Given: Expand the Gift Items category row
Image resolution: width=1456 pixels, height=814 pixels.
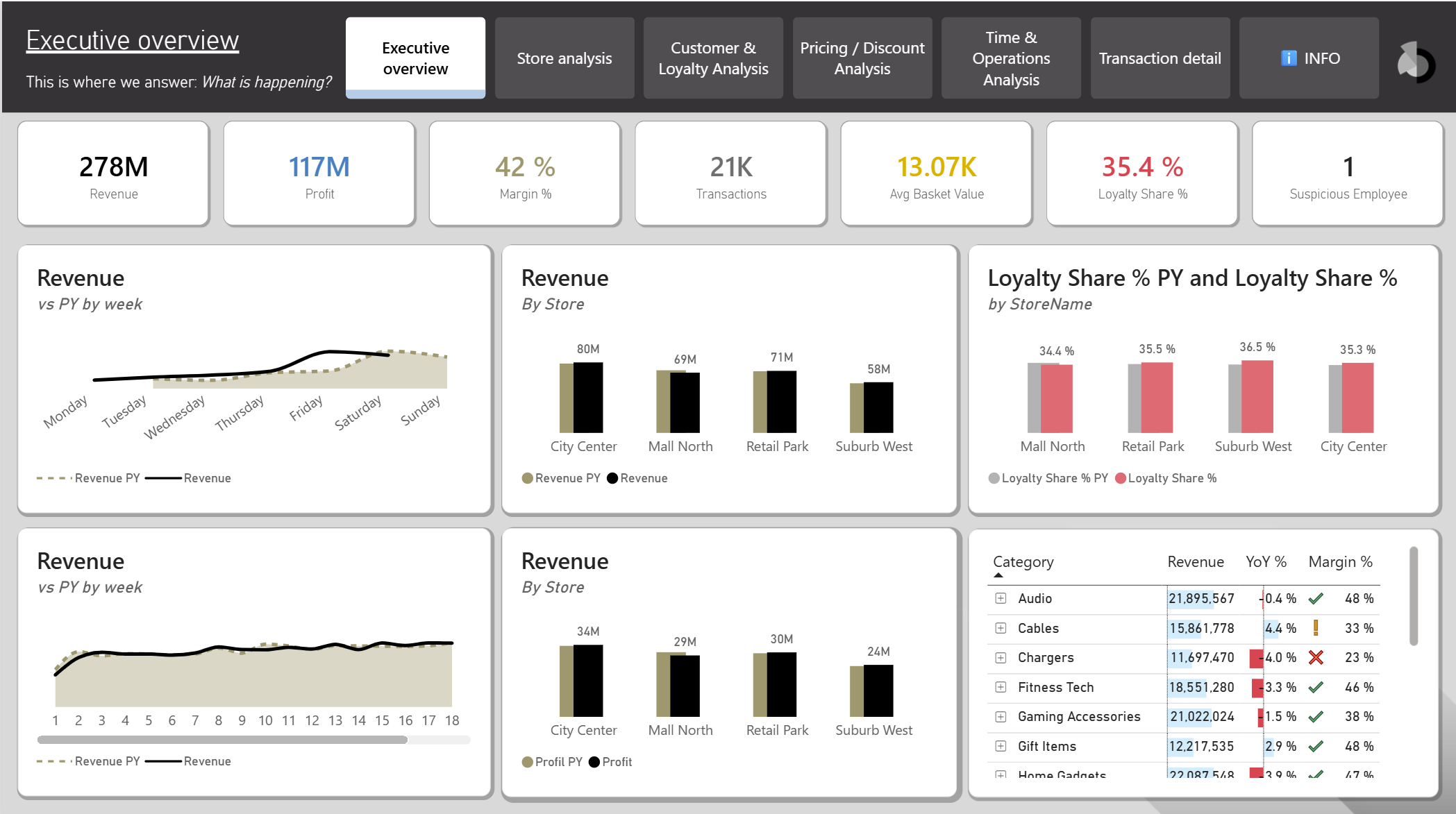Looking at the screenshot, I should click(1001, 746).
